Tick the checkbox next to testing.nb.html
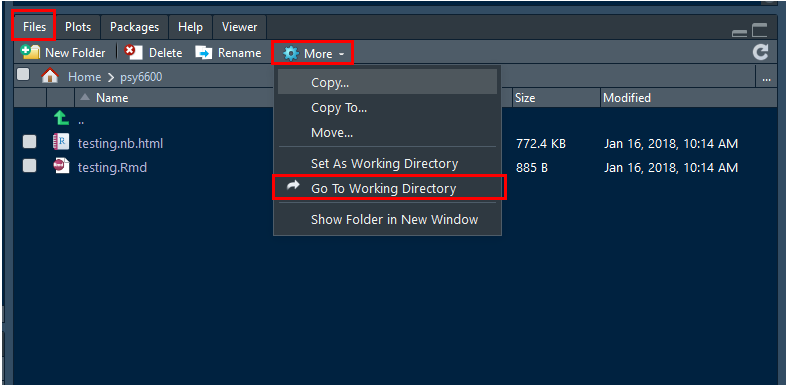The width and height of the screenshot is (786, 385). pyautogui.click(x=30, y=142)
